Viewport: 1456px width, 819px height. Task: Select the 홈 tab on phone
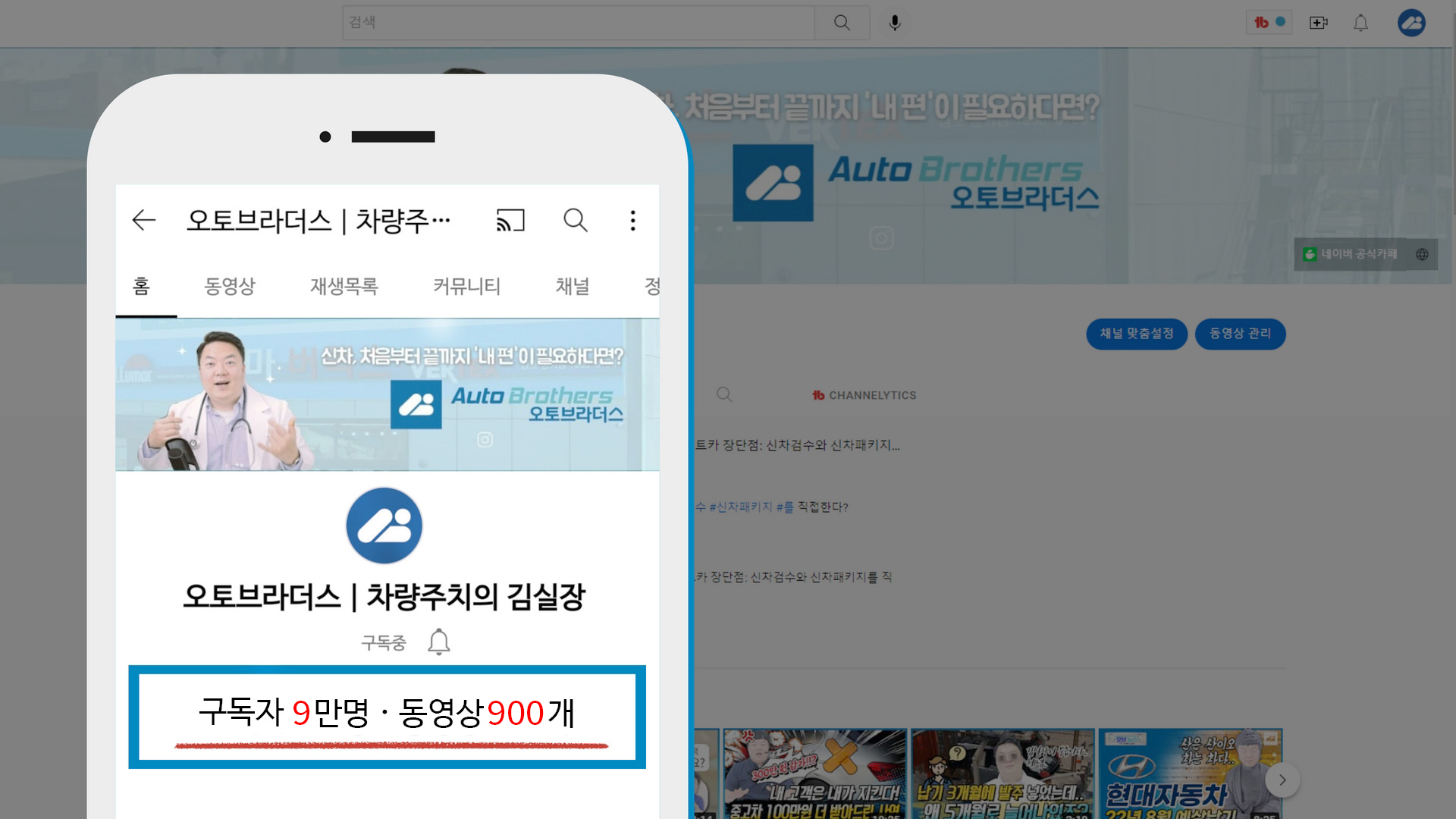[x=141, y=286]
